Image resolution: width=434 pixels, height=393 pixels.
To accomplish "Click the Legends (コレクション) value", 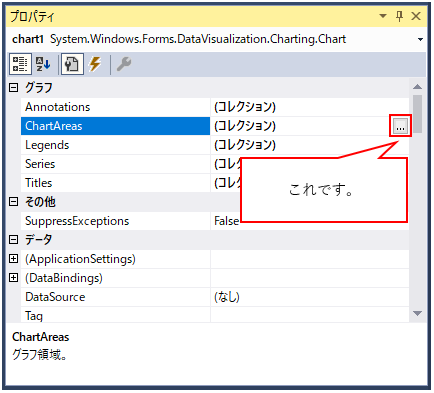I will 245,145.
